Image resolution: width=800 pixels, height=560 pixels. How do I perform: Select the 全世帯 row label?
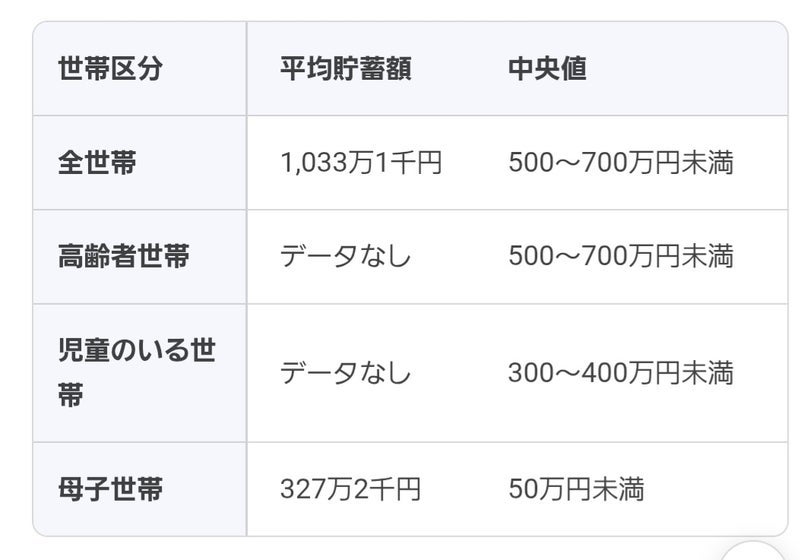(x=97, y=163)
